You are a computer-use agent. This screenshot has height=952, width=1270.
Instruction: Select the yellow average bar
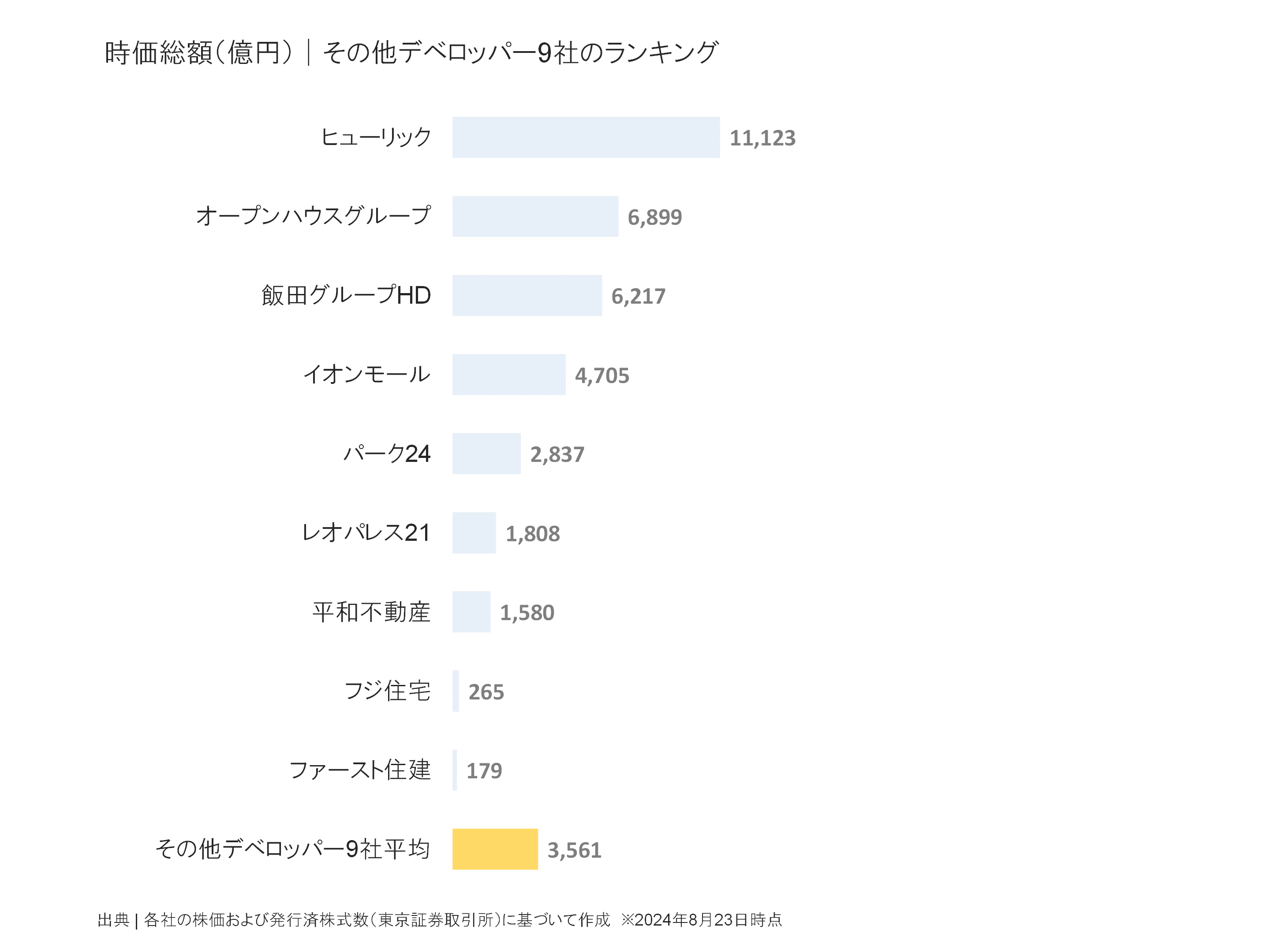(x=495, y=849)
